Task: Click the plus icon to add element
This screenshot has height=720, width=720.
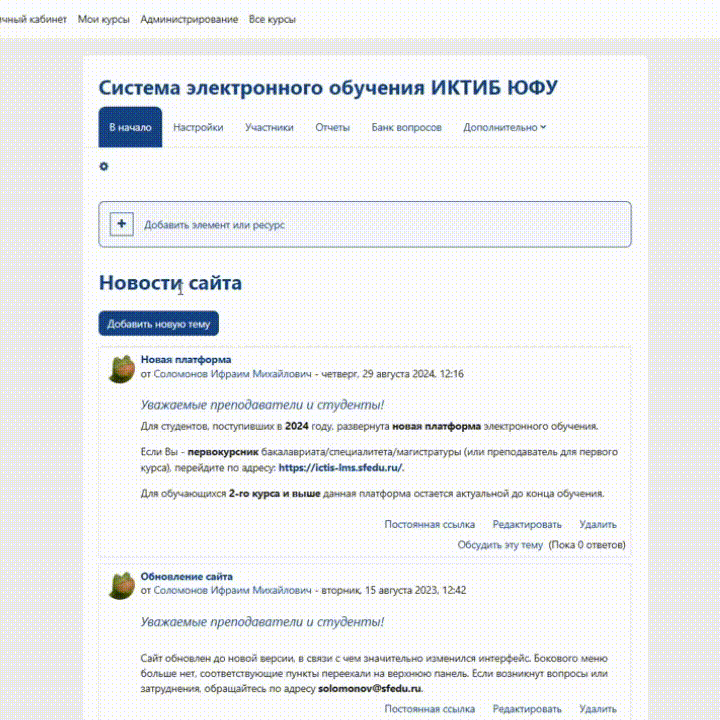Action: click(x=122, y=224)
